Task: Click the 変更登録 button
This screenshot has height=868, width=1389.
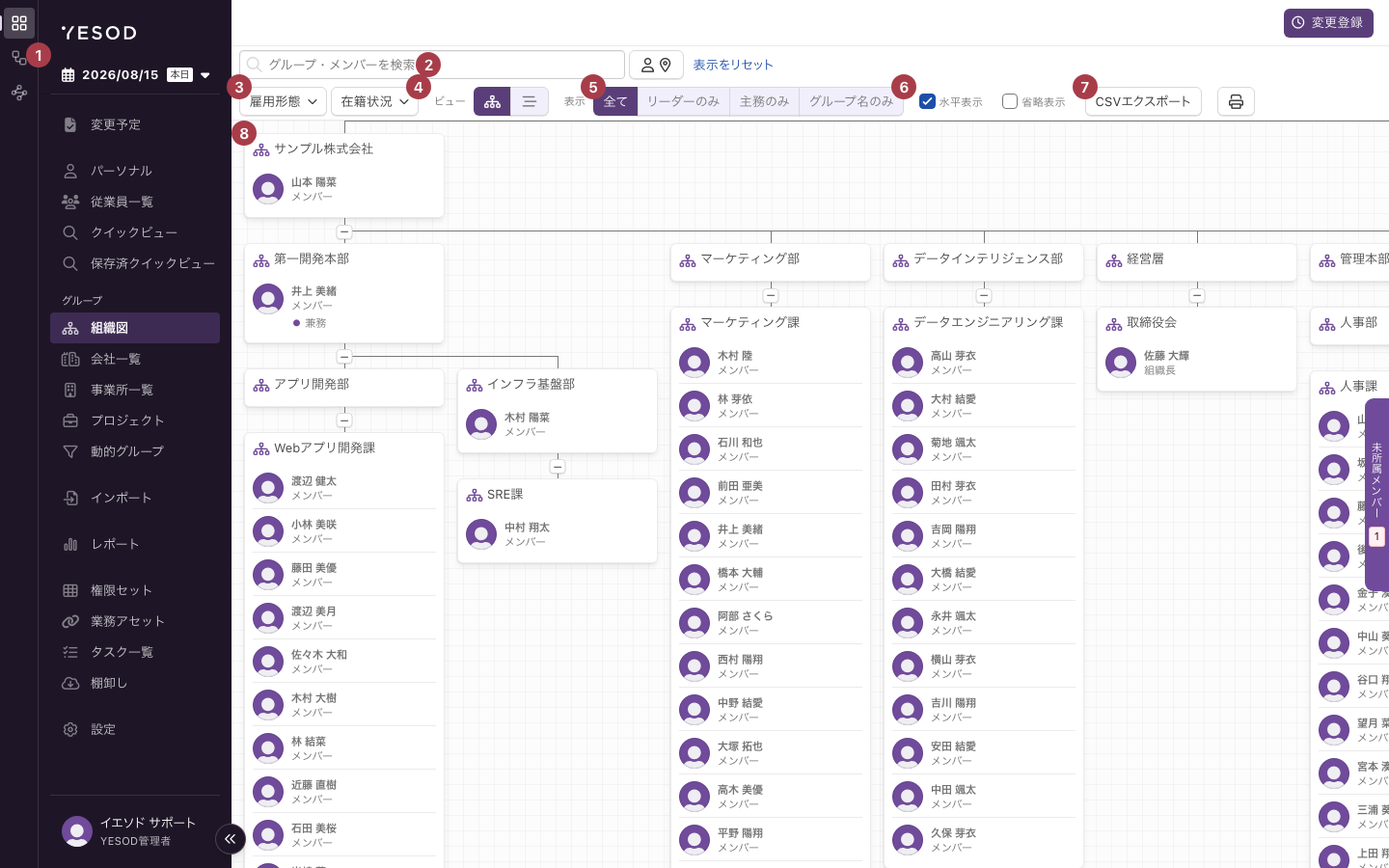Action: tap(1328, 23)
